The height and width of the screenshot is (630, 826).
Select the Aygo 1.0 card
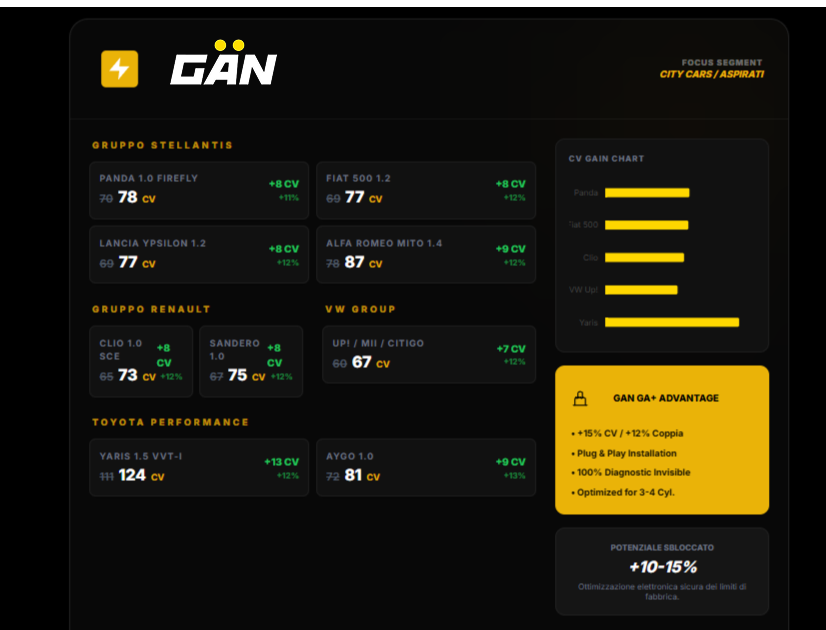[425, 468]
